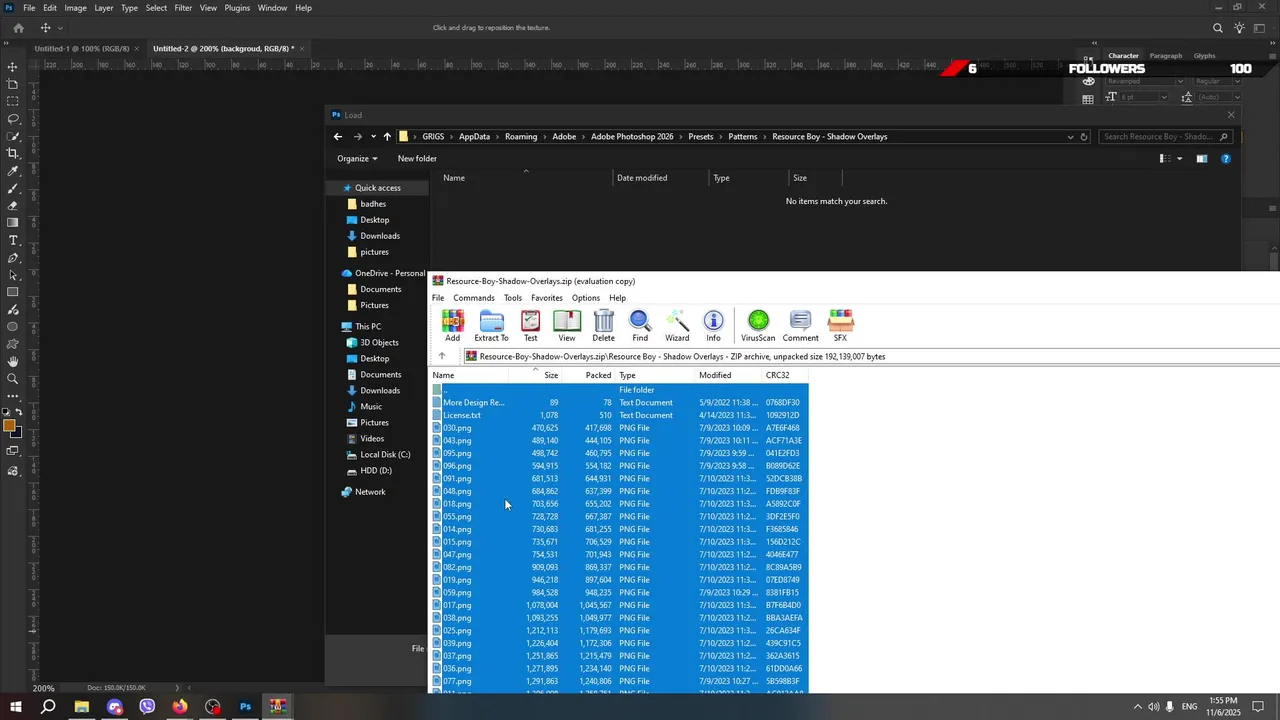The image size is (1280, 720).
Task: Click WinRAR VirusScan icon
Action: [758, 326]
